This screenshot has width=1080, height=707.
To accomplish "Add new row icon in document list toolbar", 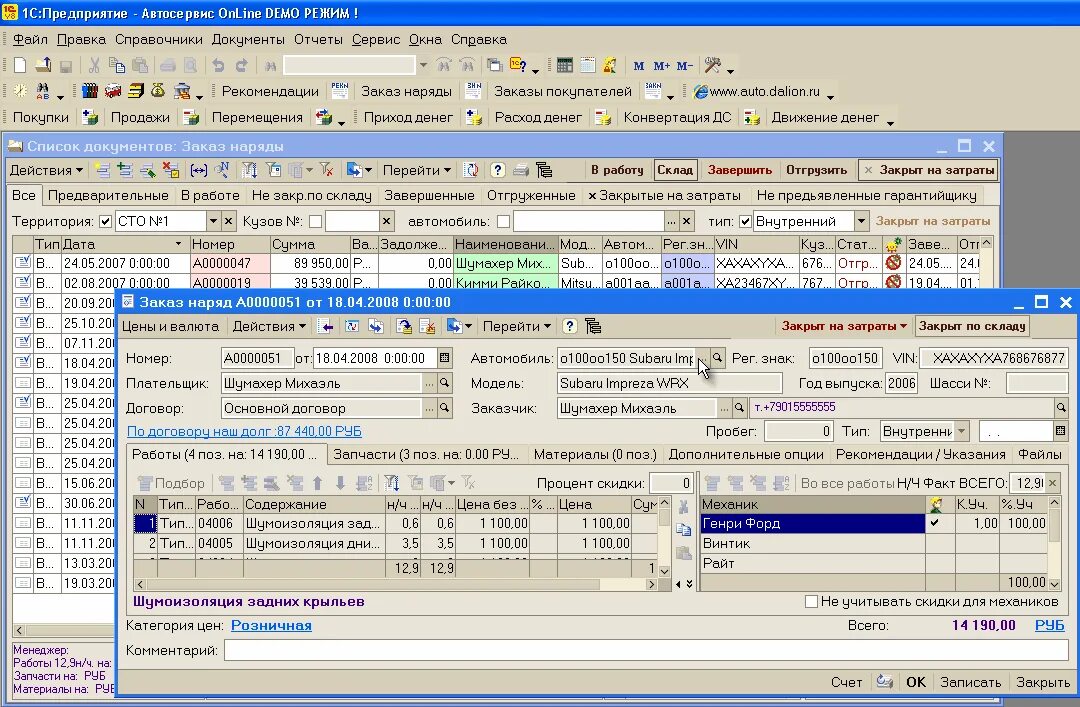I will tap(103, 170).
